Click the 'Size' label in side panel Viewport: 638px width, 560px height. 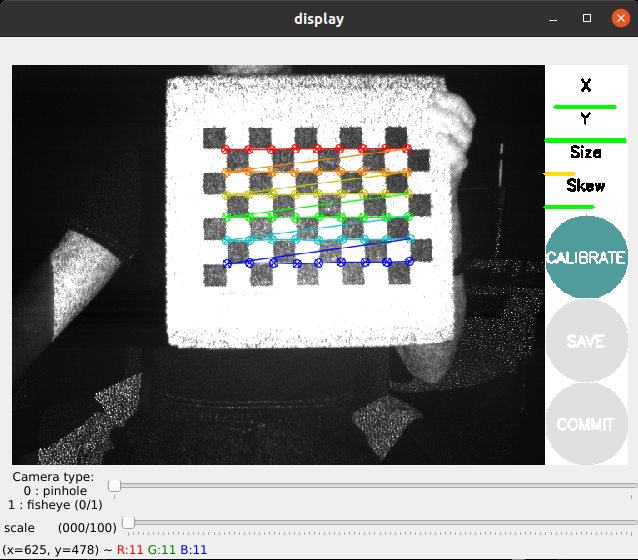pos(586,152)
